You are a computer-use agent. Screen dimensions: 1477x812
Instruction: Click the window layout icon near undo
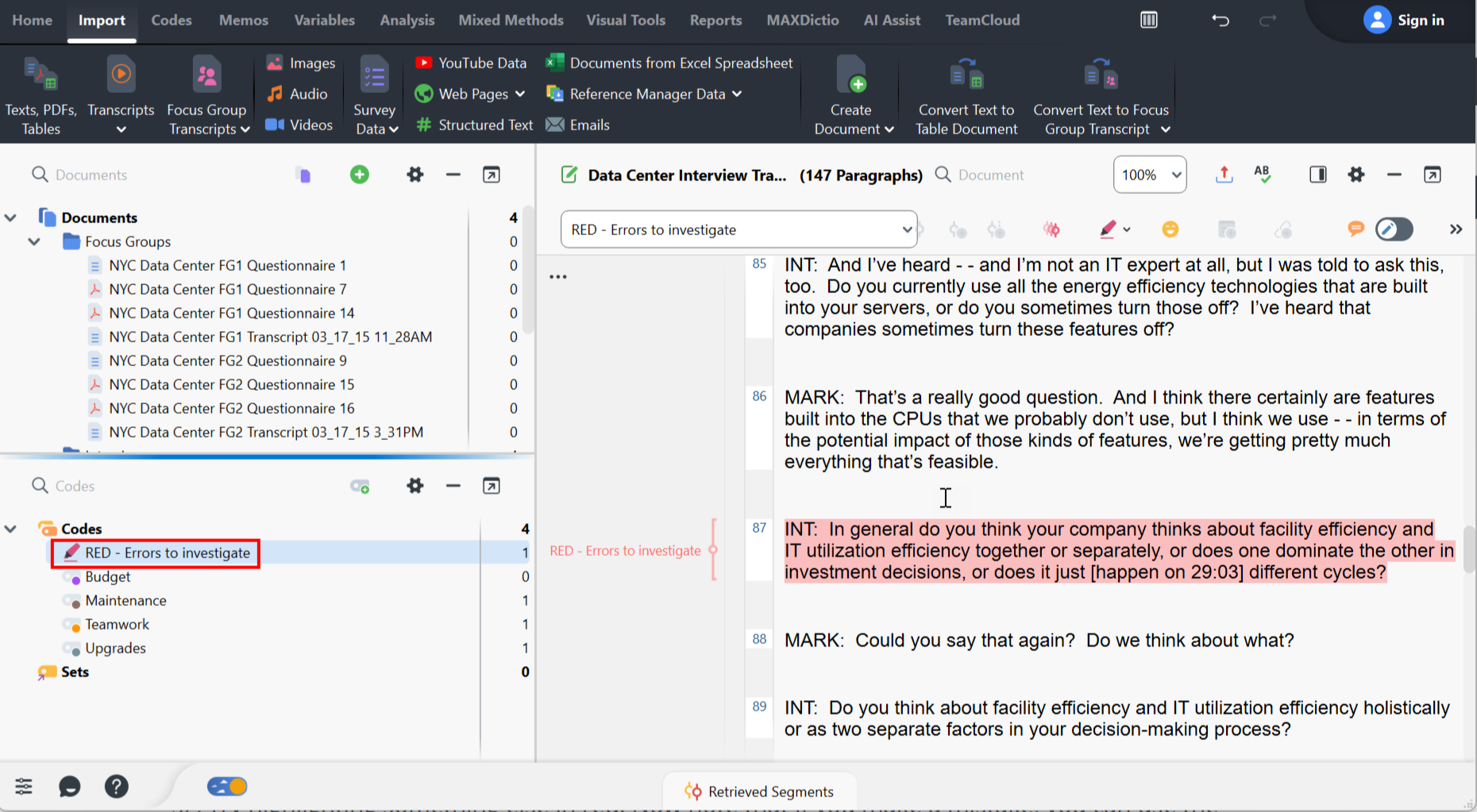click(x=1149, y=20)
